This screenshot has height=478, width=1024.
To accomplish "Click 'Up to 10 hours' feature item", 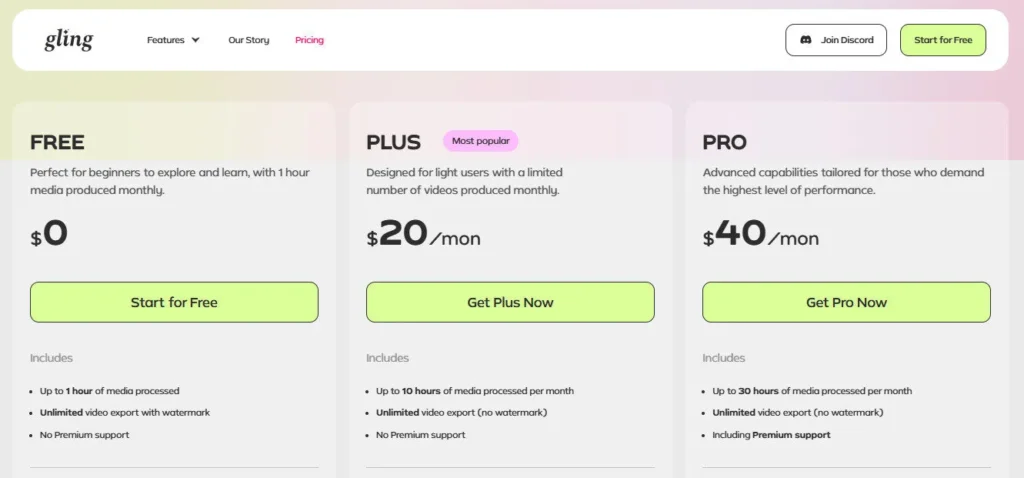I will pos(474,391).
